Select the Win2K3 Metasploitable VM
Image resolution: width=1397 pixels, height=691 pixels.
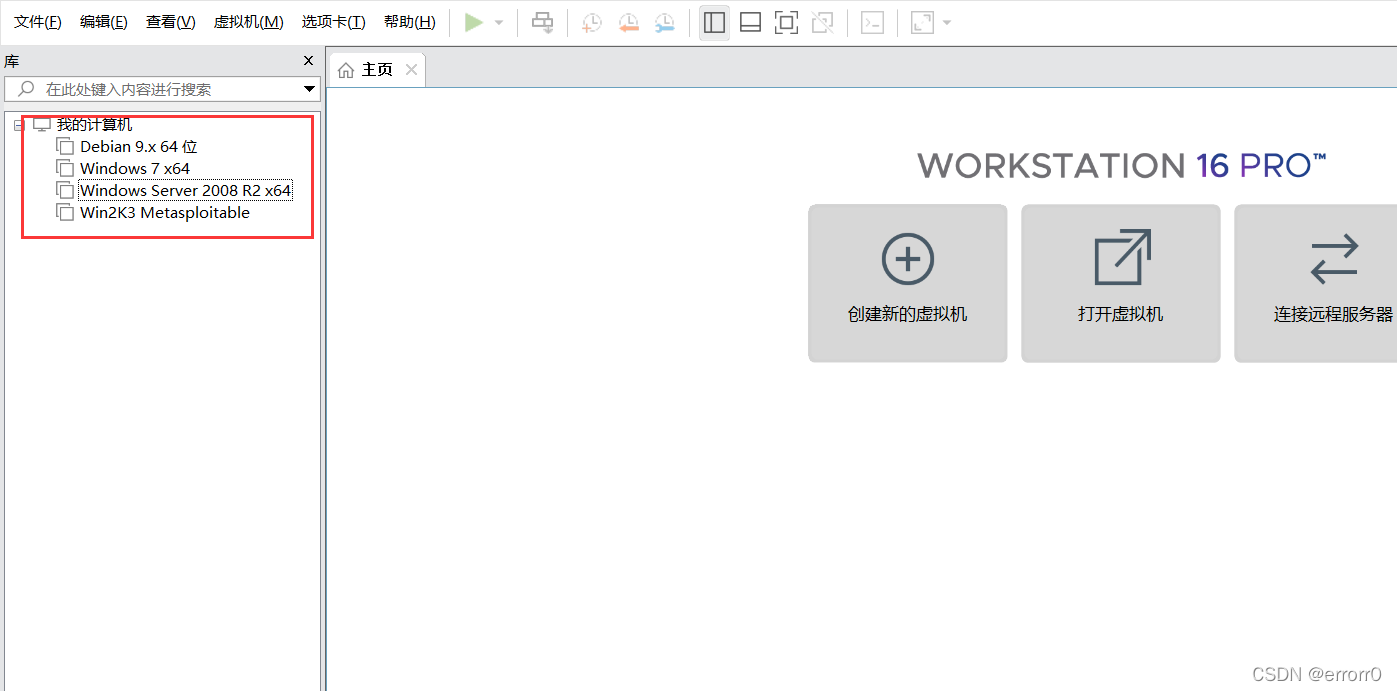click(165, 213)
